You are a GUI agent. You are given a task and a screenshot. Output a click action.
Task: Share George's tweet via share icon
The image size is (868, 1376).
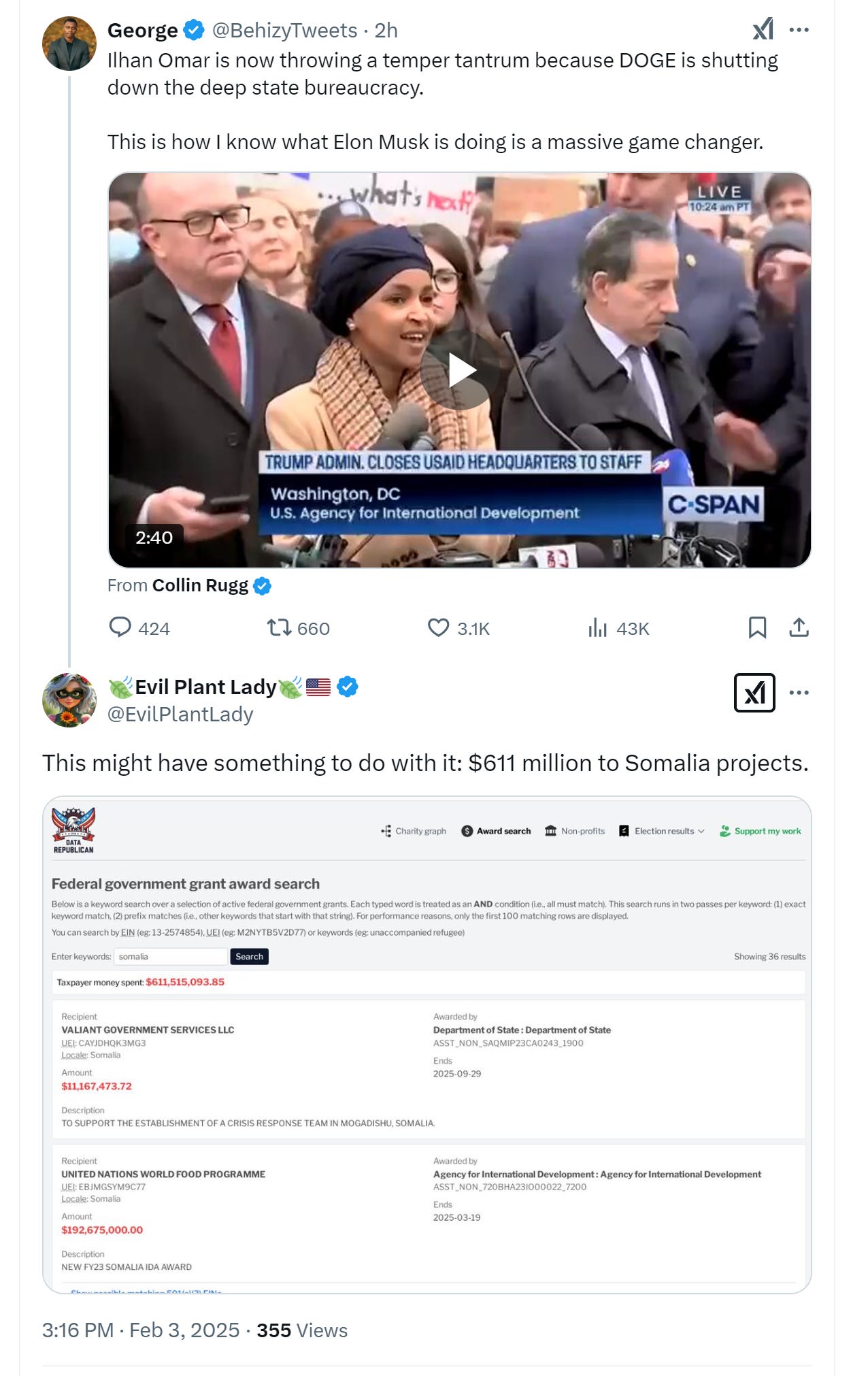pos(799,627)
